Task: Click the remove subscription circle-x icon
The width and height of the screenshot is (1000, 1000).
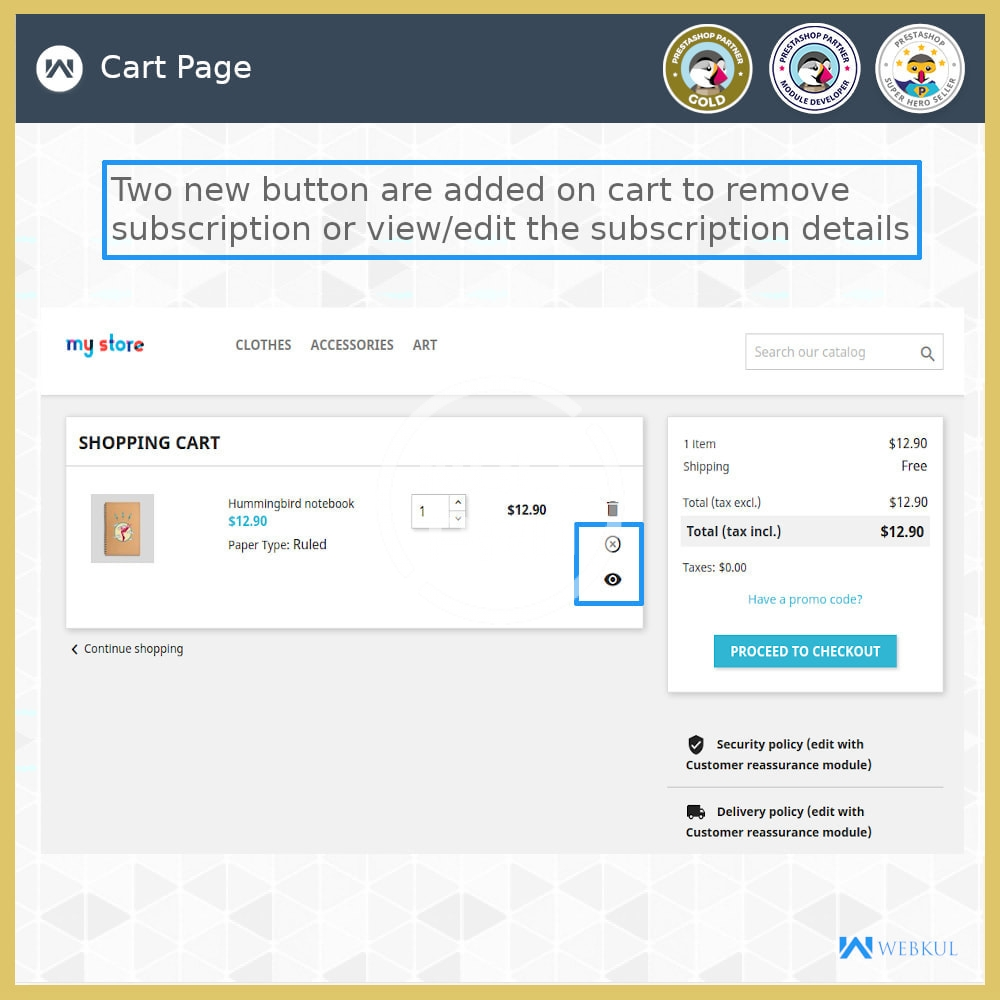Action: click(613, 544)
